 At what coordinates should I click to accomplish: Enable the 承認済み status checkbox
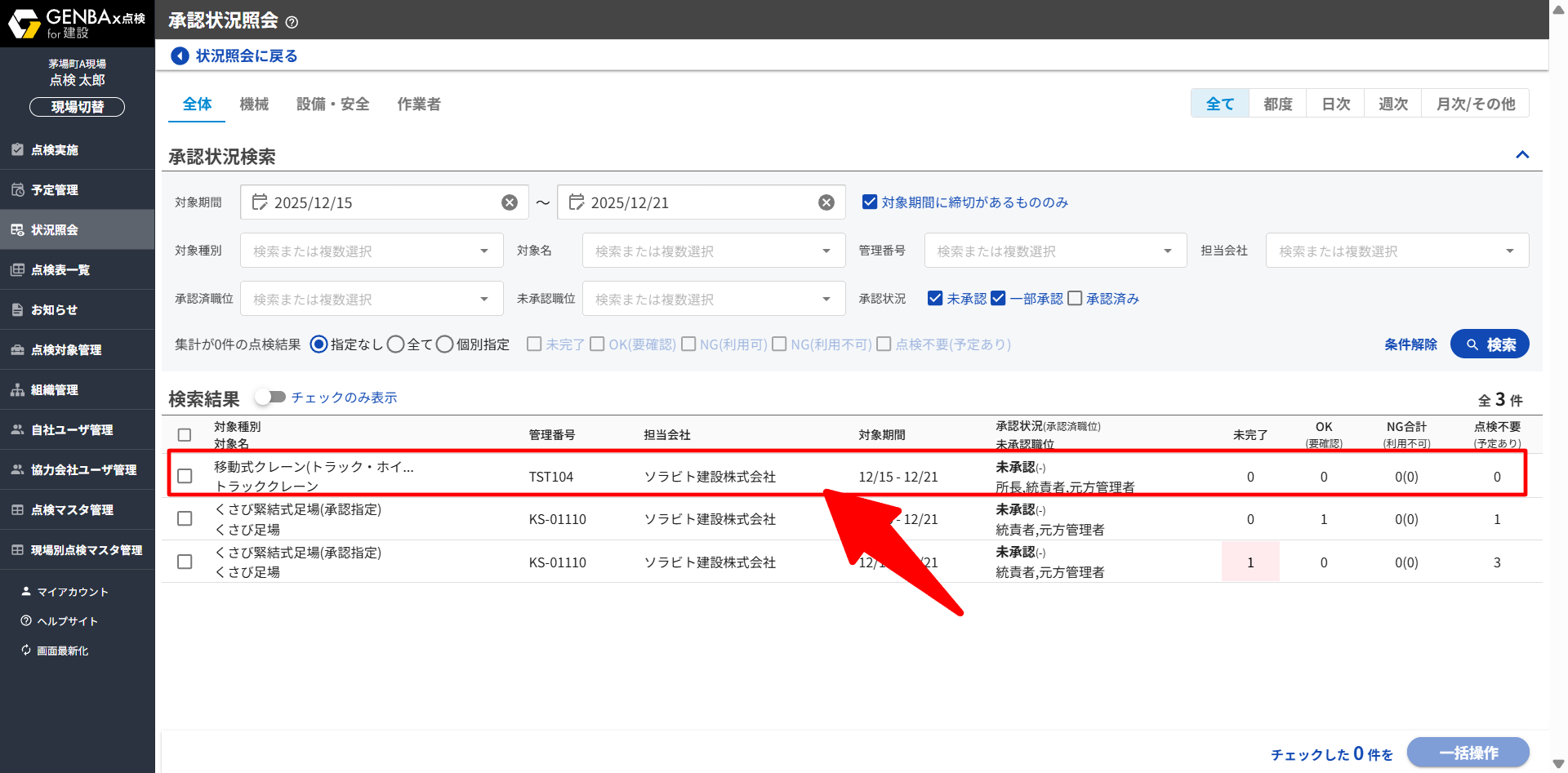(x=1076, y=299)
